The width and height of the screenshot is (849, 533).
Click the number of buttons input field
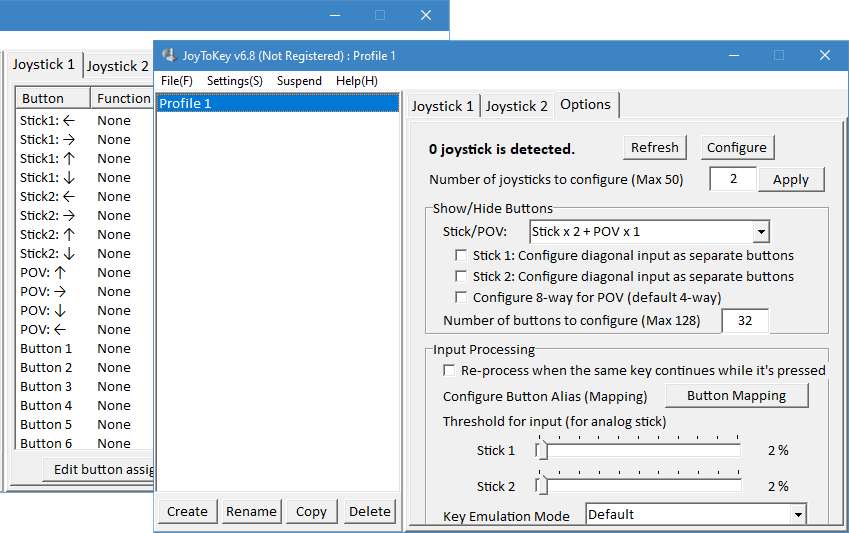(x=745, y=321)
